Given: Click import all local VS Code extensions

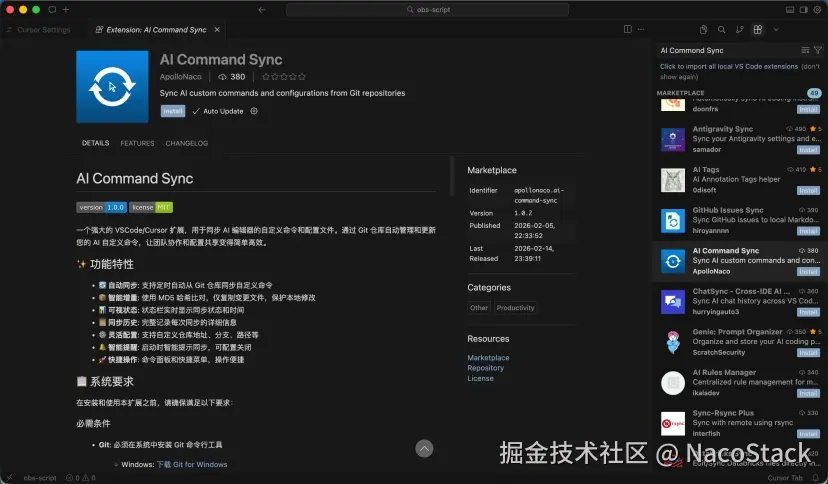Looking at the screenshot, I should pos(729,67).
